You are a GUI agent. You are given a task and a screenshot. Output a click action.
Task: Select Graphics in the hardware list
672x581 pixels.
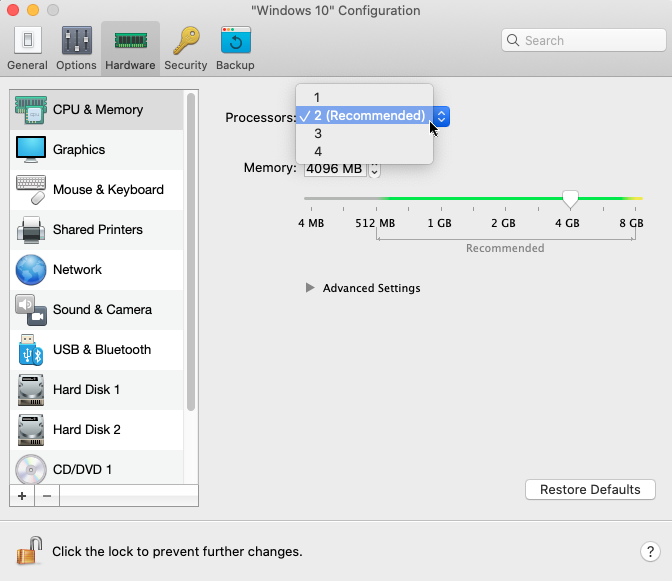click(x=97, y=150)
